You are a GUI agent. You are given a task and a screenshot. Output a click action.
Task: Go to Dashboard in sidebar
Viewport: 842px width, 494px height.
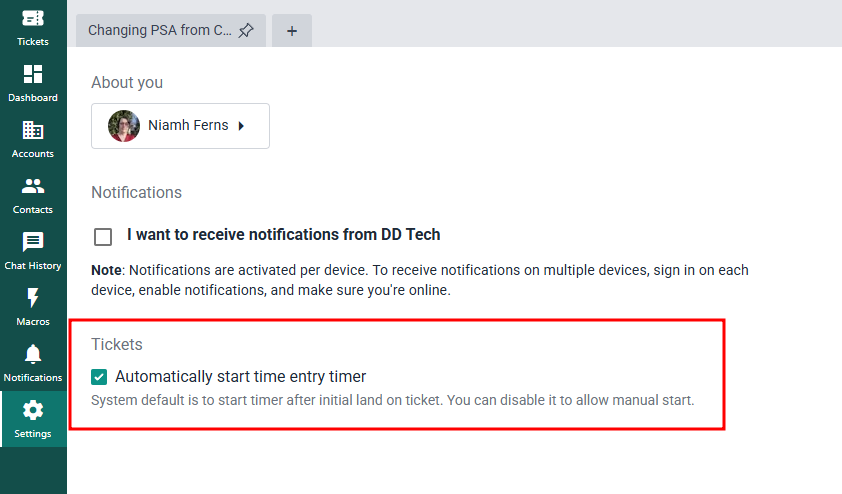pos(33,75)
